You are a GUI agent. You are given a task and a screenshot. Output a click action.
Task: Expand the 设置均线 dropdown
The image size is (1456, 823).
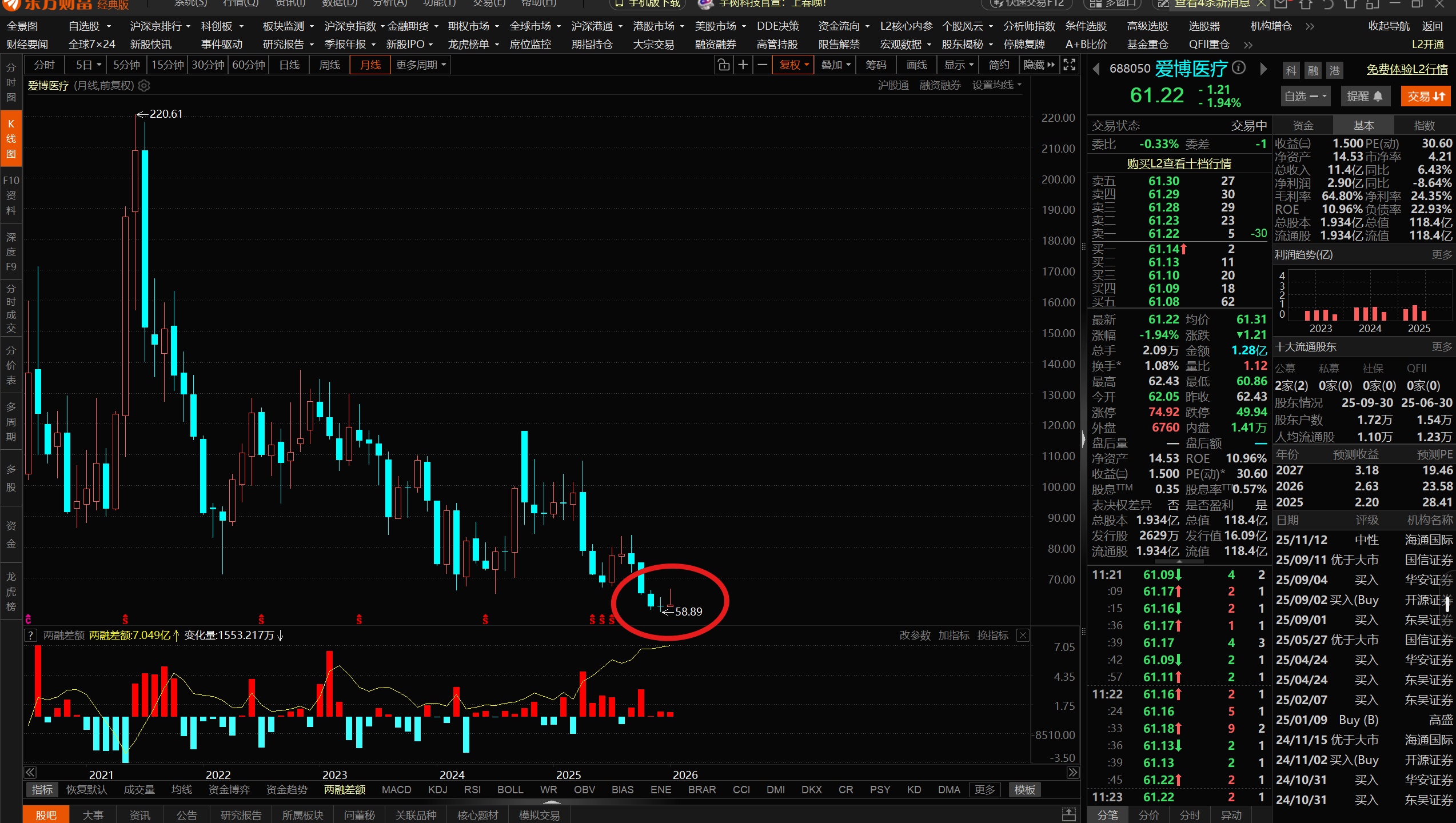click(997, 85)
